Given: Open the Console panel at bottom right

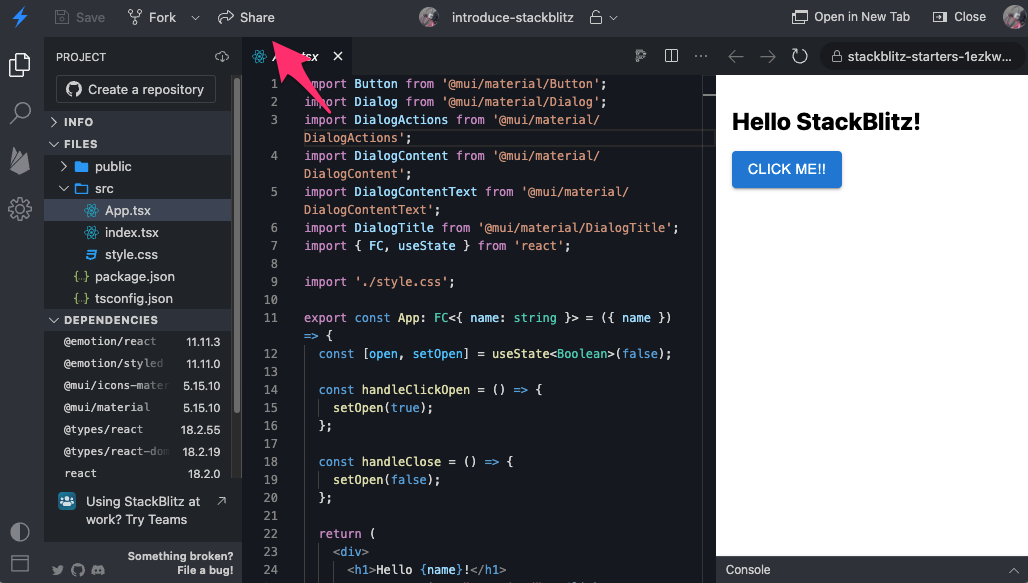Looking at the screenshot, I should pyautogui.click(x=748, y=569).
